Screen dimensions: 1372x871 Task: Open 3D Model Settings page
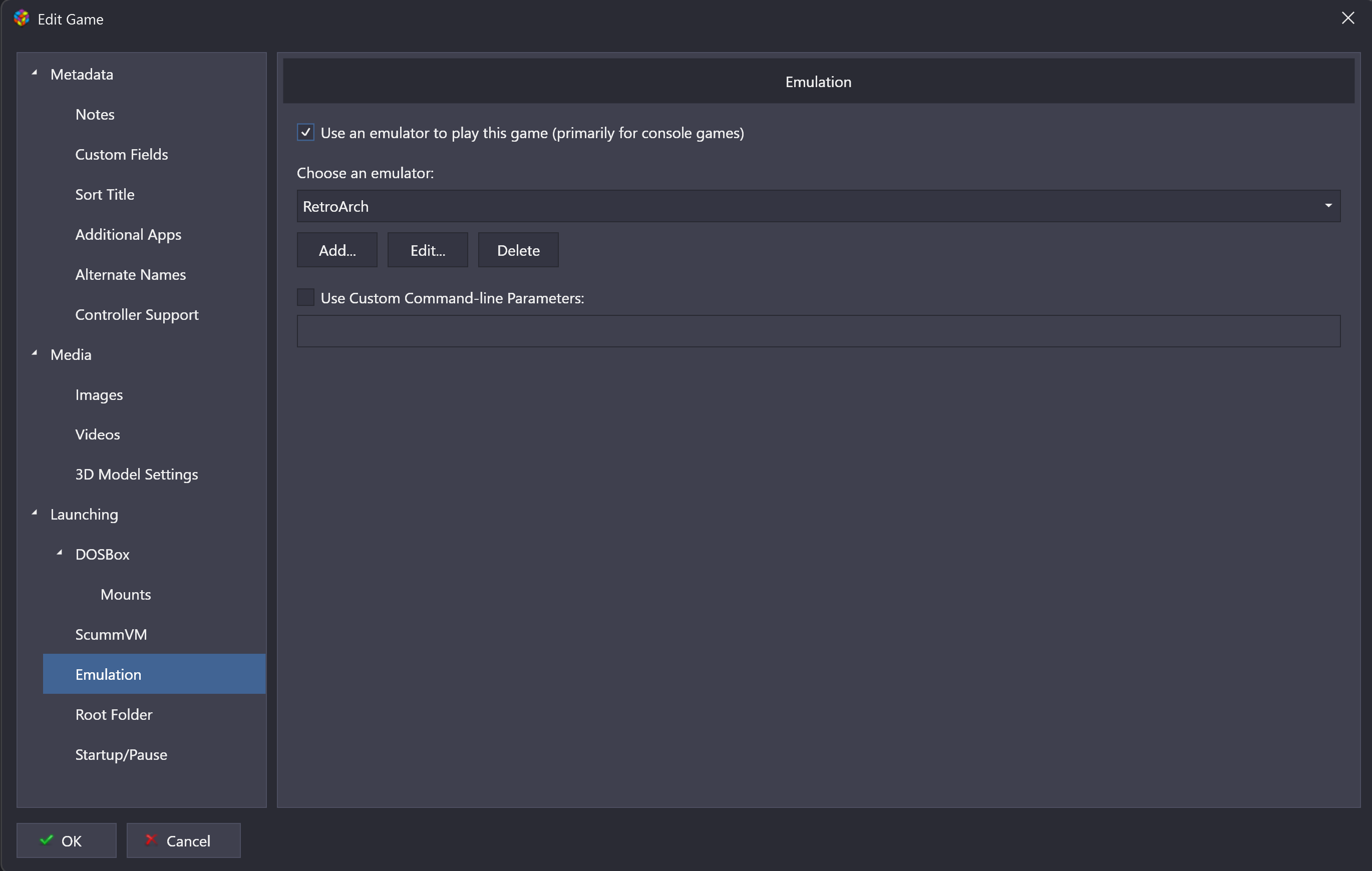point(136,475)
